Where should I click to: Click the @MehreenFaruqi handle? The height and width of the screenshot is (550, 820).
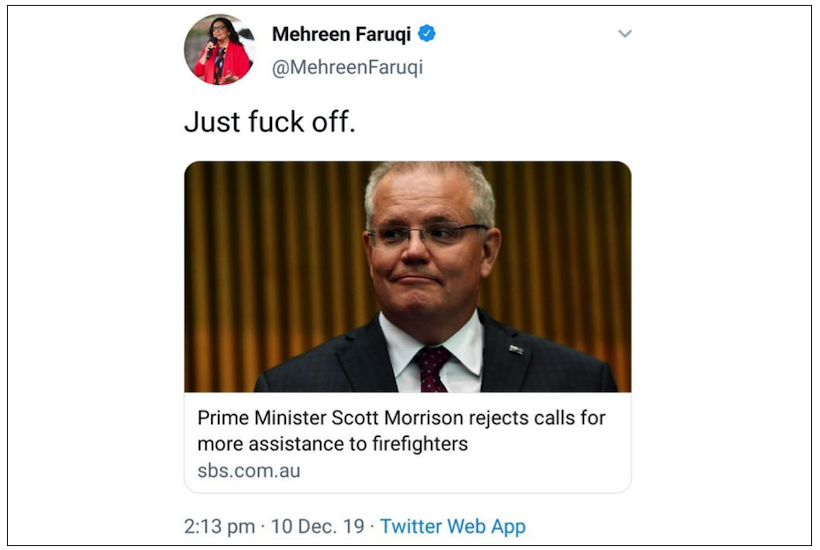[347, 68]
